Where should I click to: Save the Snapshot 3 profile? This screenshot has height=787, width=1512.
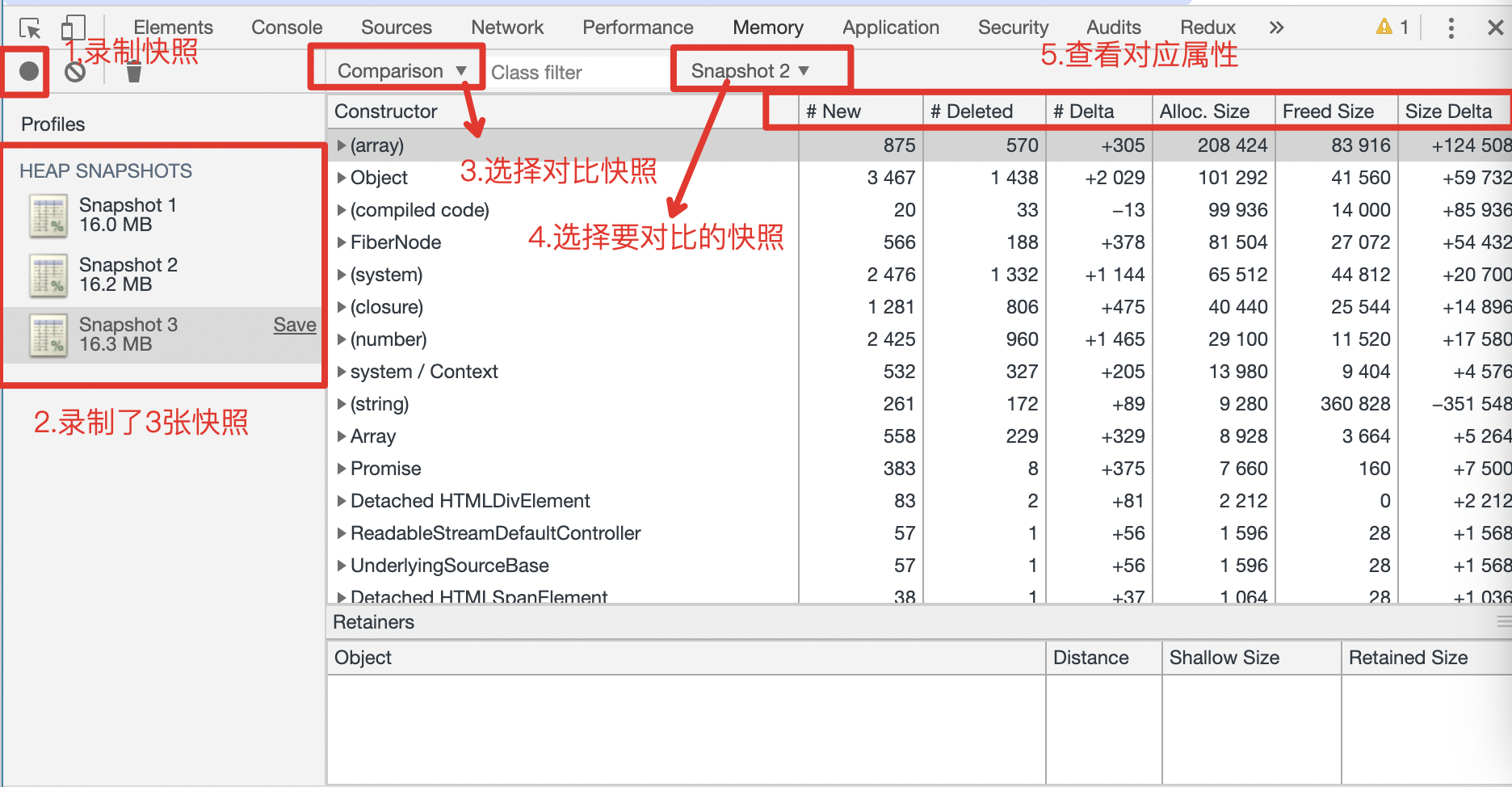pos(295,325)
